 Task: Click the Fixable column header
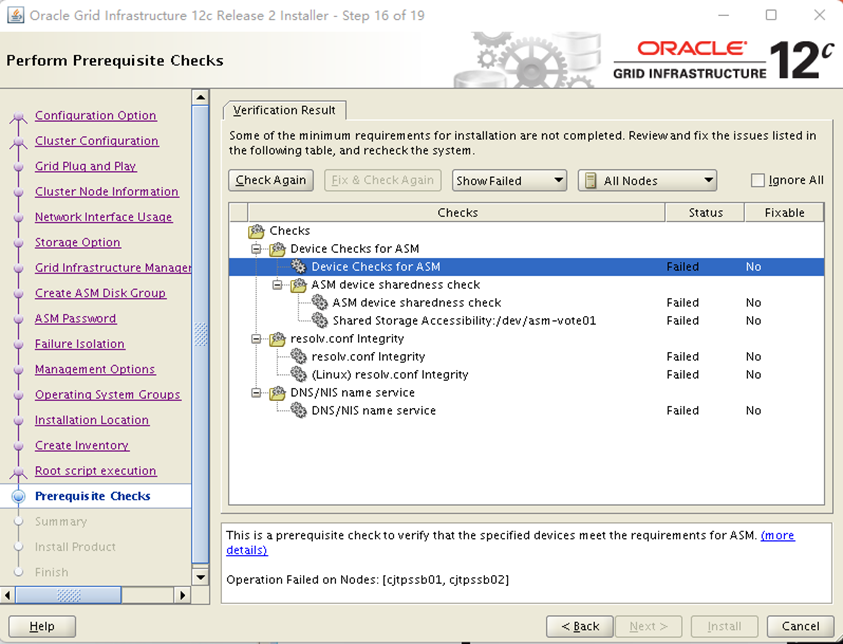(784, 213)
